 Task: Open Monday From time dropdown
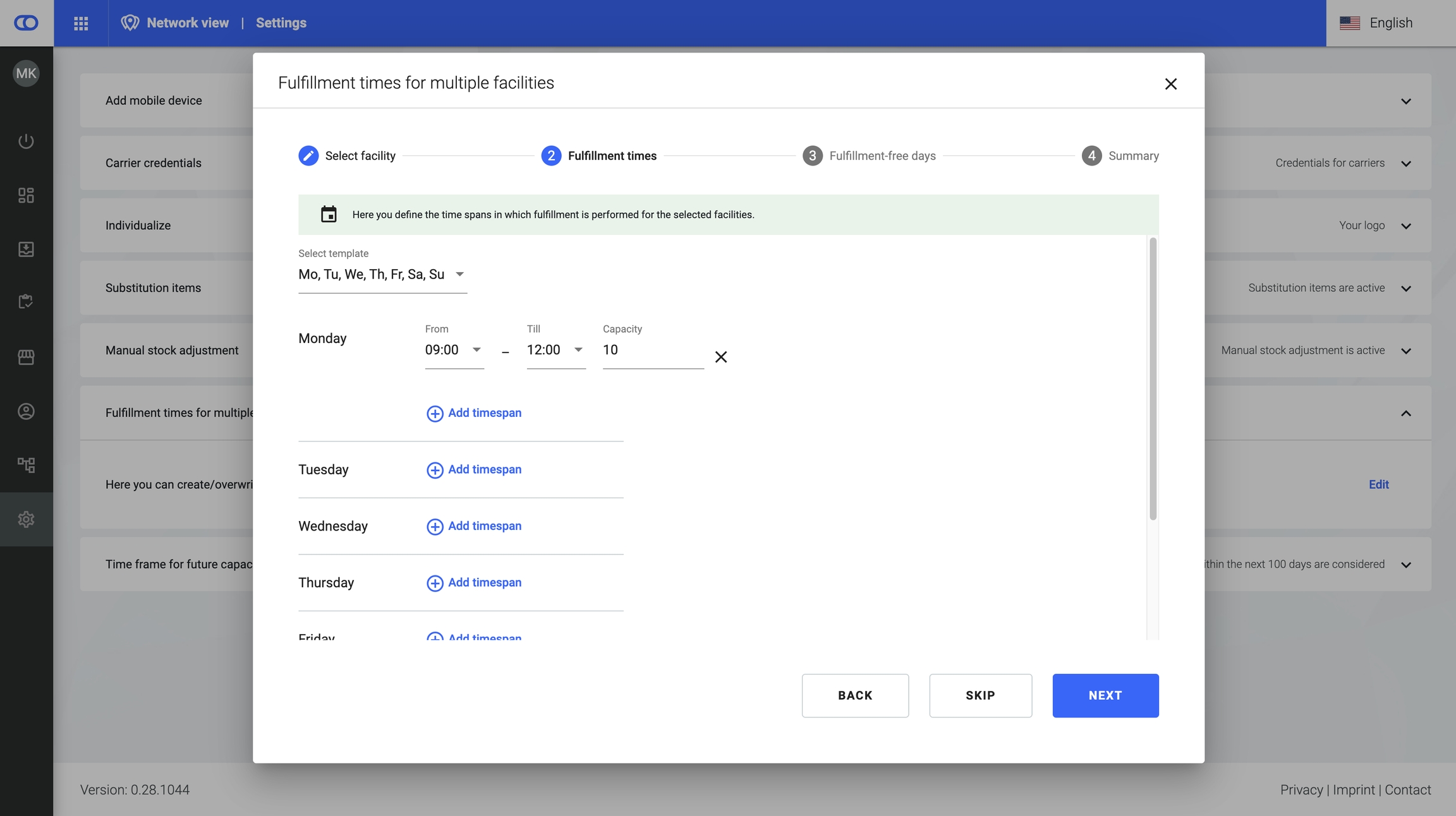click(454, 350)
